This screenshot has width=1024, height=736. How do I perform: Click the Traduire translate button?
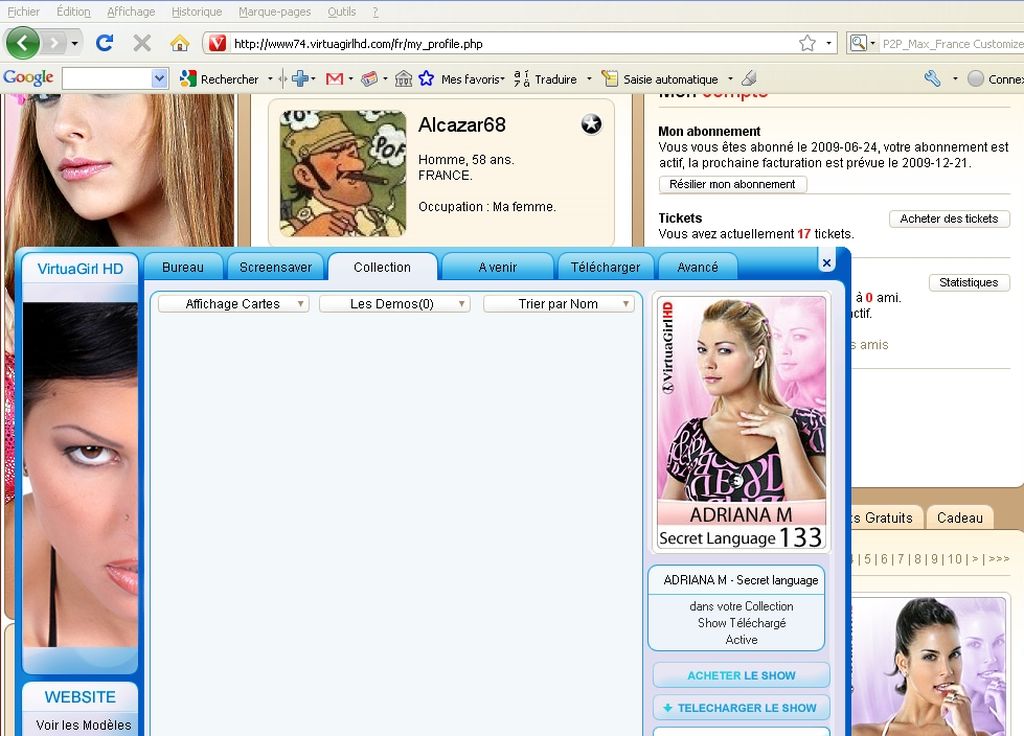(x=545, y=79)
